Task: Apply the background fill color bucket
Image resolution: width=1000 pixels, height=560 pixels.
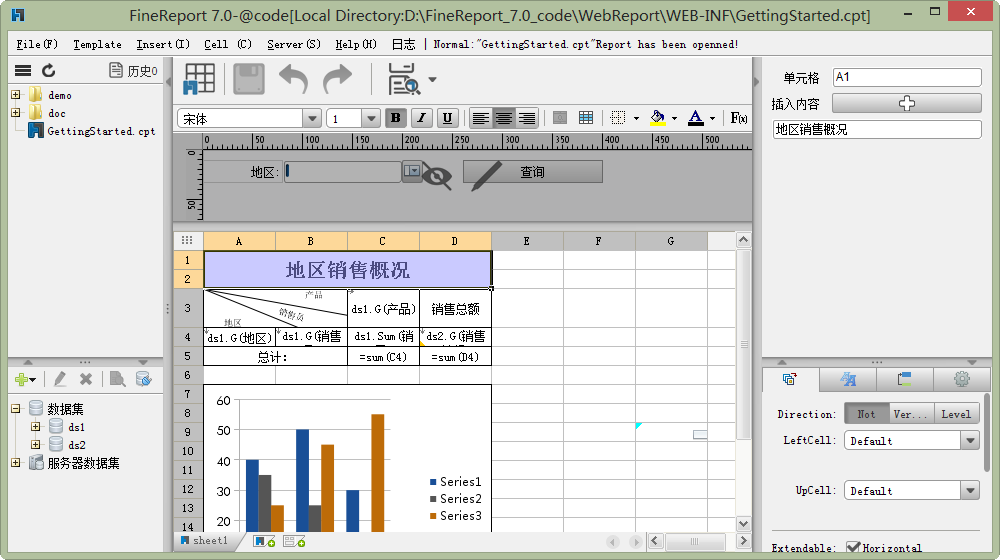Action: 658,117
